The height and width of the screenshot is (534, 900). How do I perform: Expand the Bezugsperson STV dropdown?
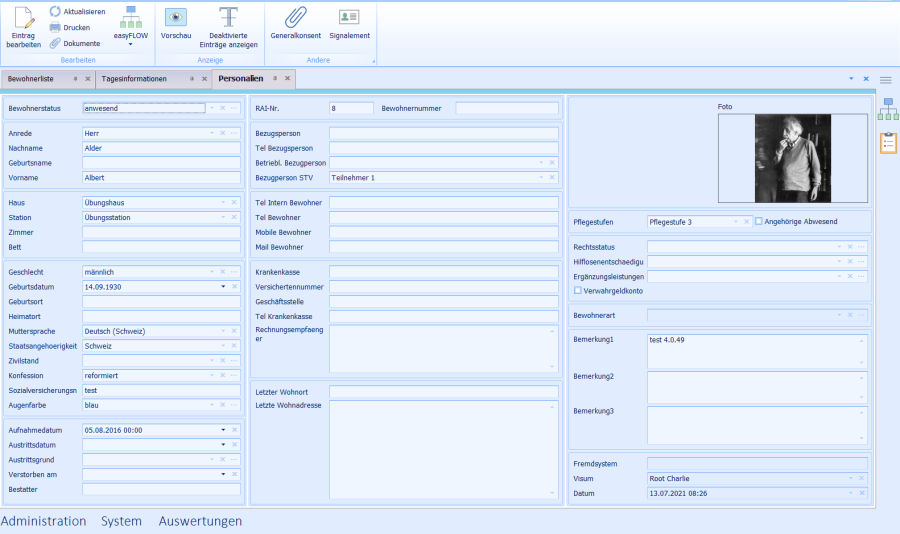coord(541,177)
